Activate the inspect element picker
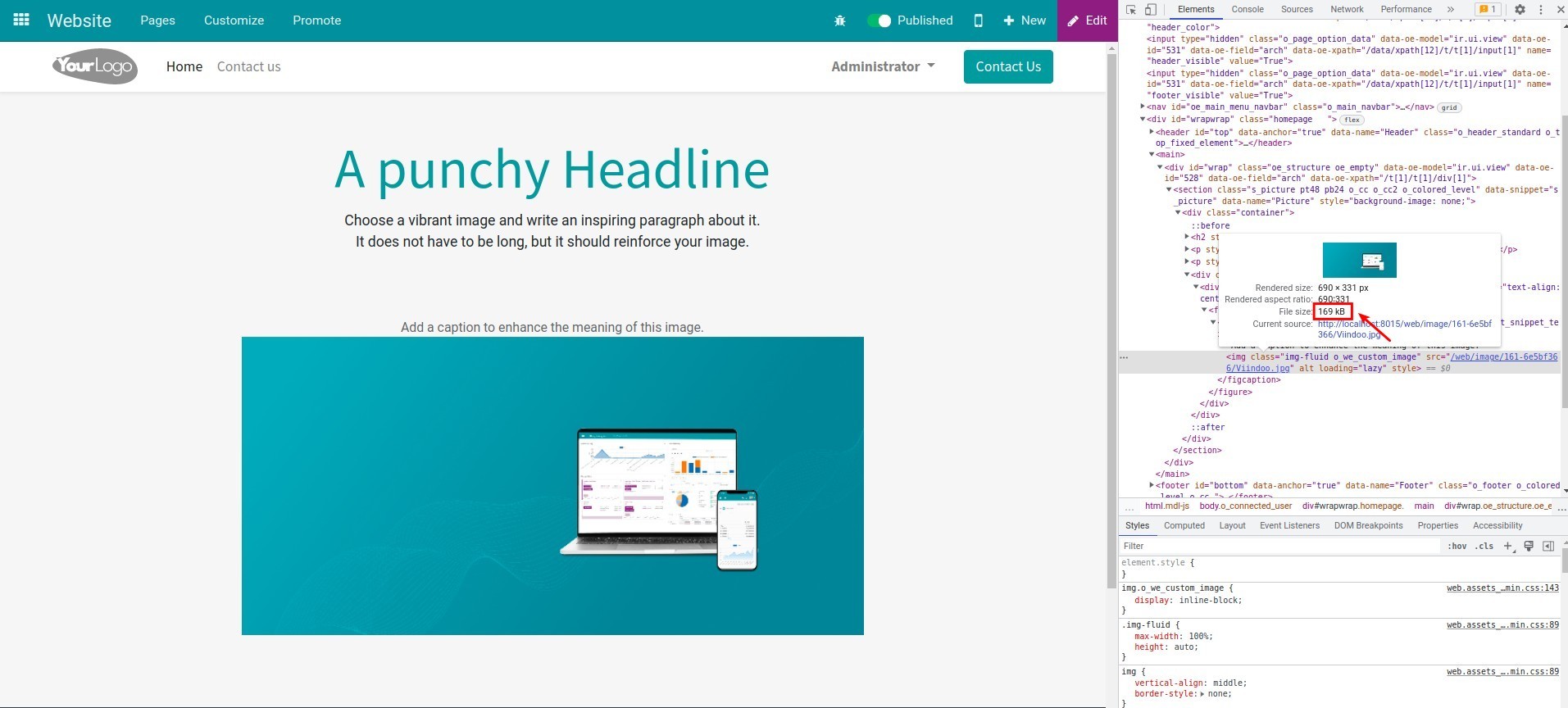Viewport: 1568px width, 708px height. coord(1131,10)
